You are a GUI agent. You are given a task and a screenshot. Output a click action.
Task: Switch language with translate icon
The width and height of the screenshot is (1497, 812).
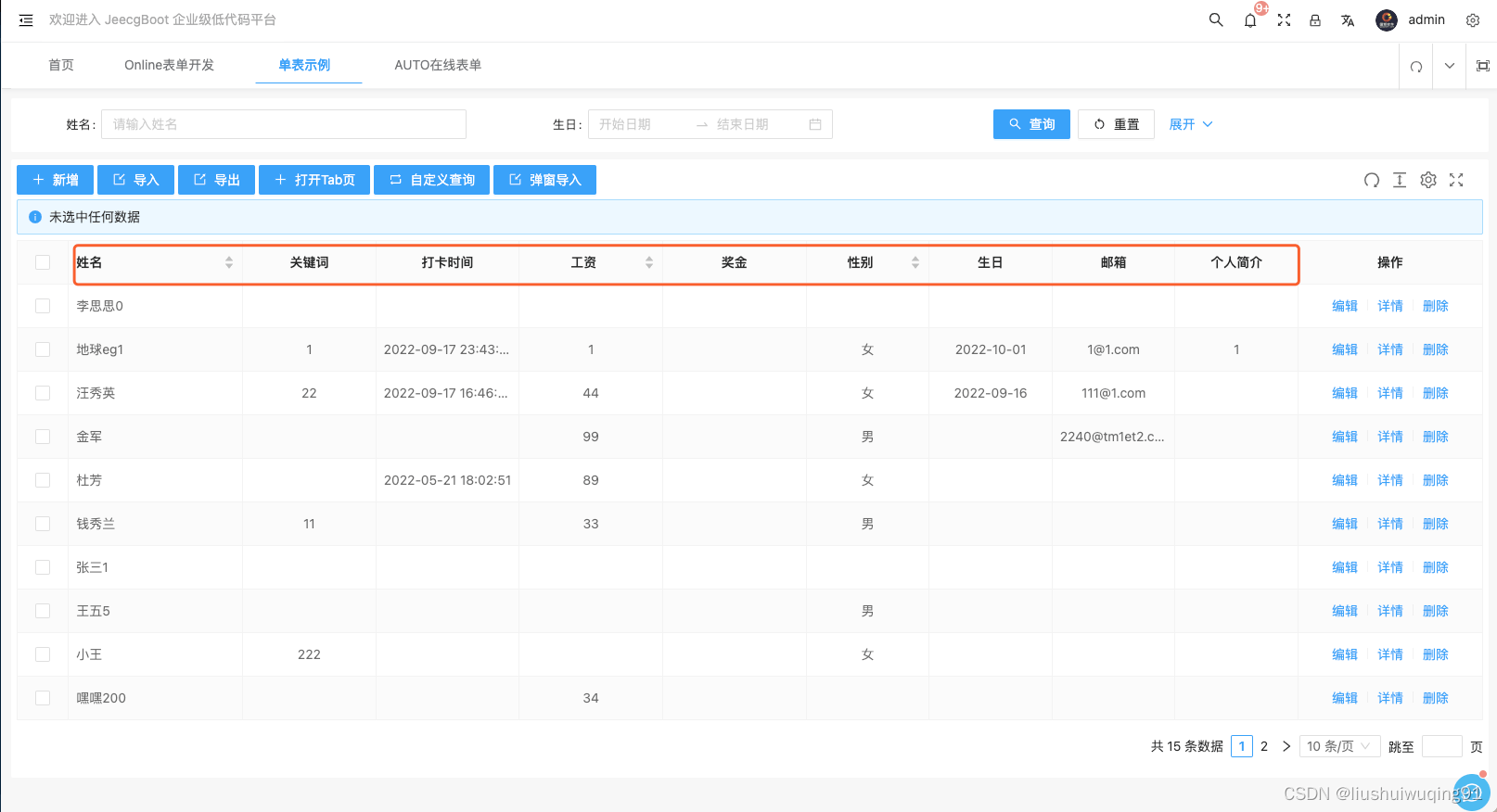(x=1348, y=19)
